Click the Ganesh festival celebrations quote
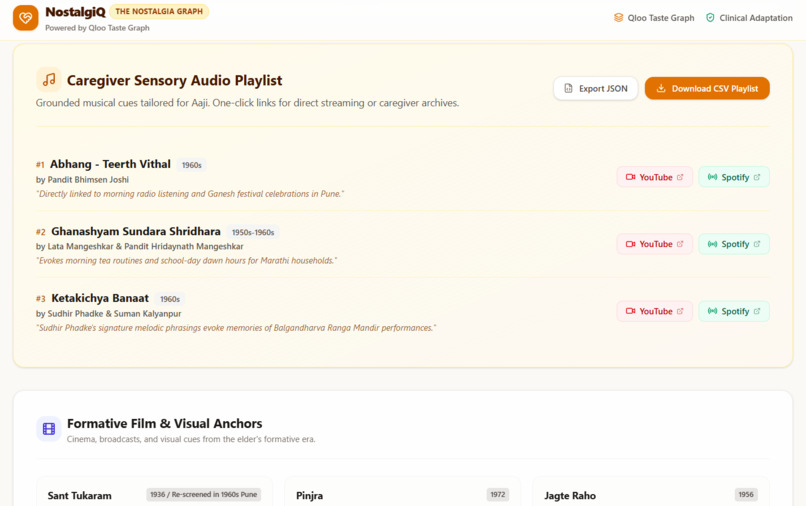 pyautogui.click(x=190, y=194)
